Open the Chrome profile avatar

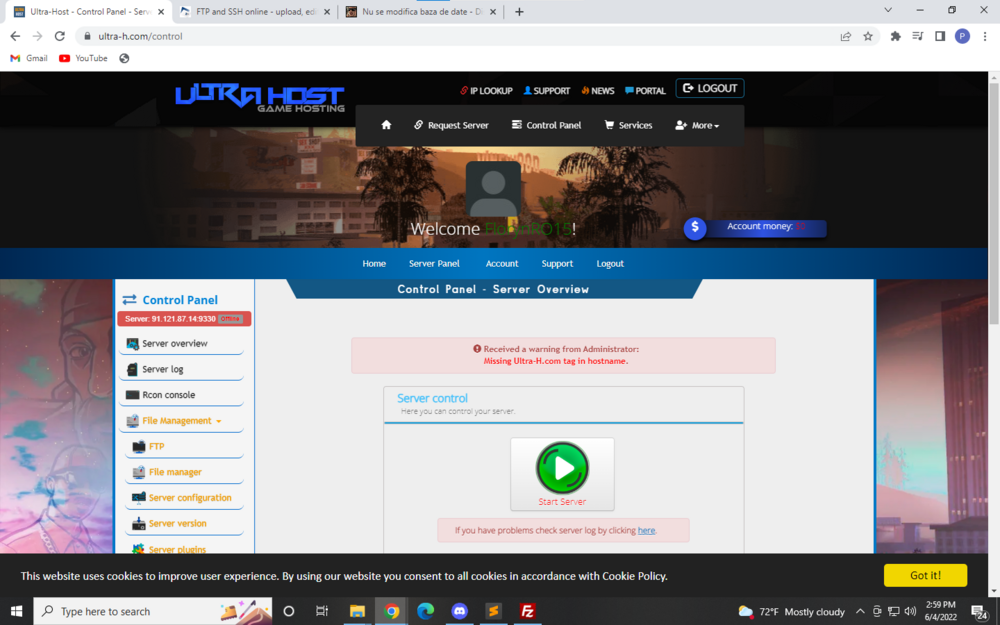[962, 36]
